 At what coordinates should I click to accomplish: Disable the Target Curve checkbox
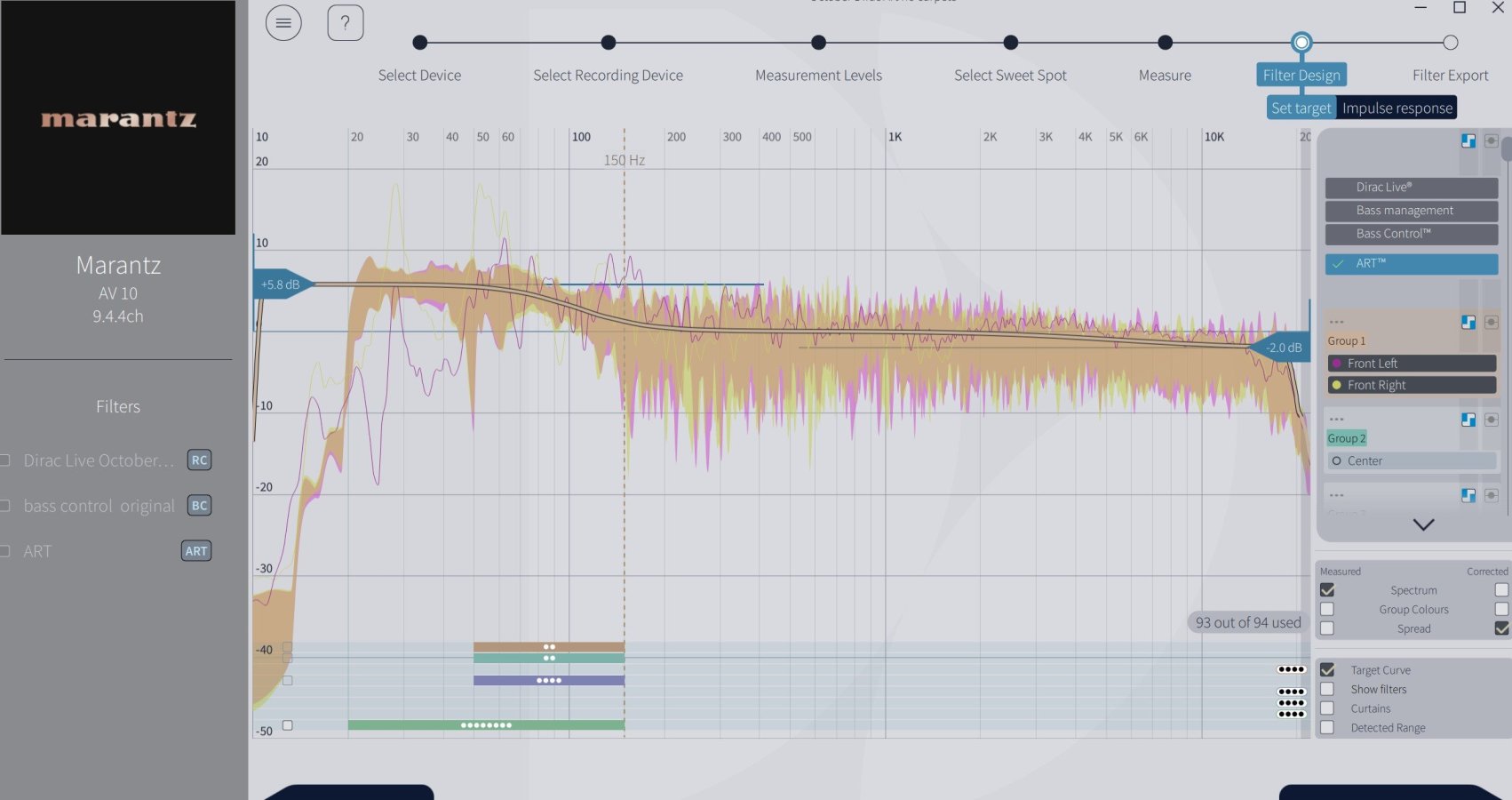coord(1327,670)
